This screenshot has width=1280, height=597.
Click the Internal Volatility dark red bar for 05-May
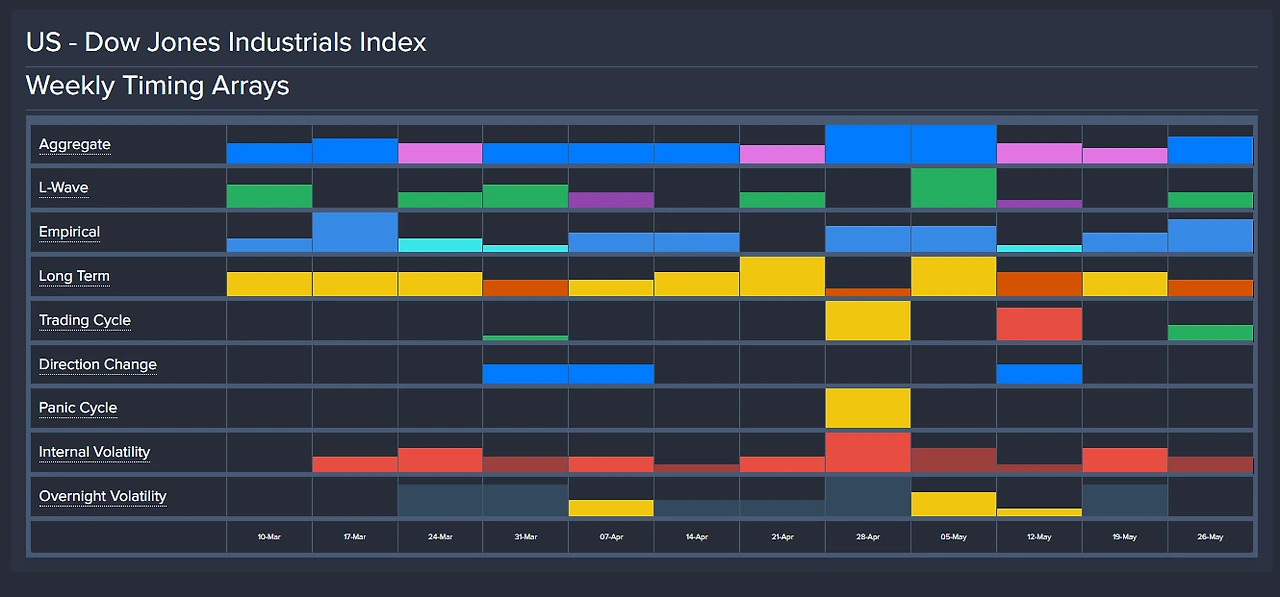coord(953,460)
